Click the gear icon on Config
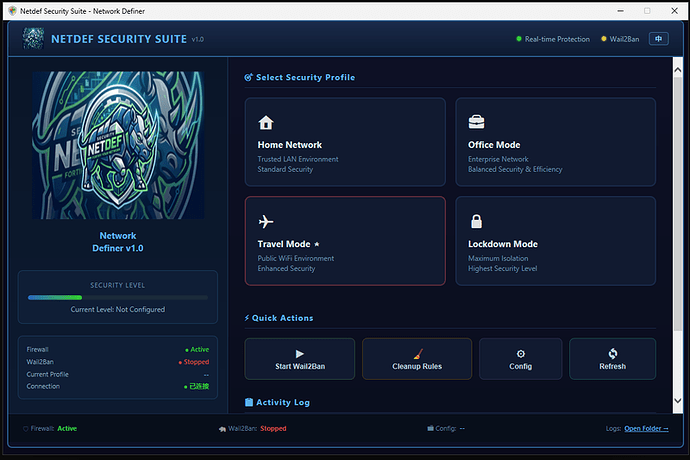690x460 pixels. [x=521, y=354]
